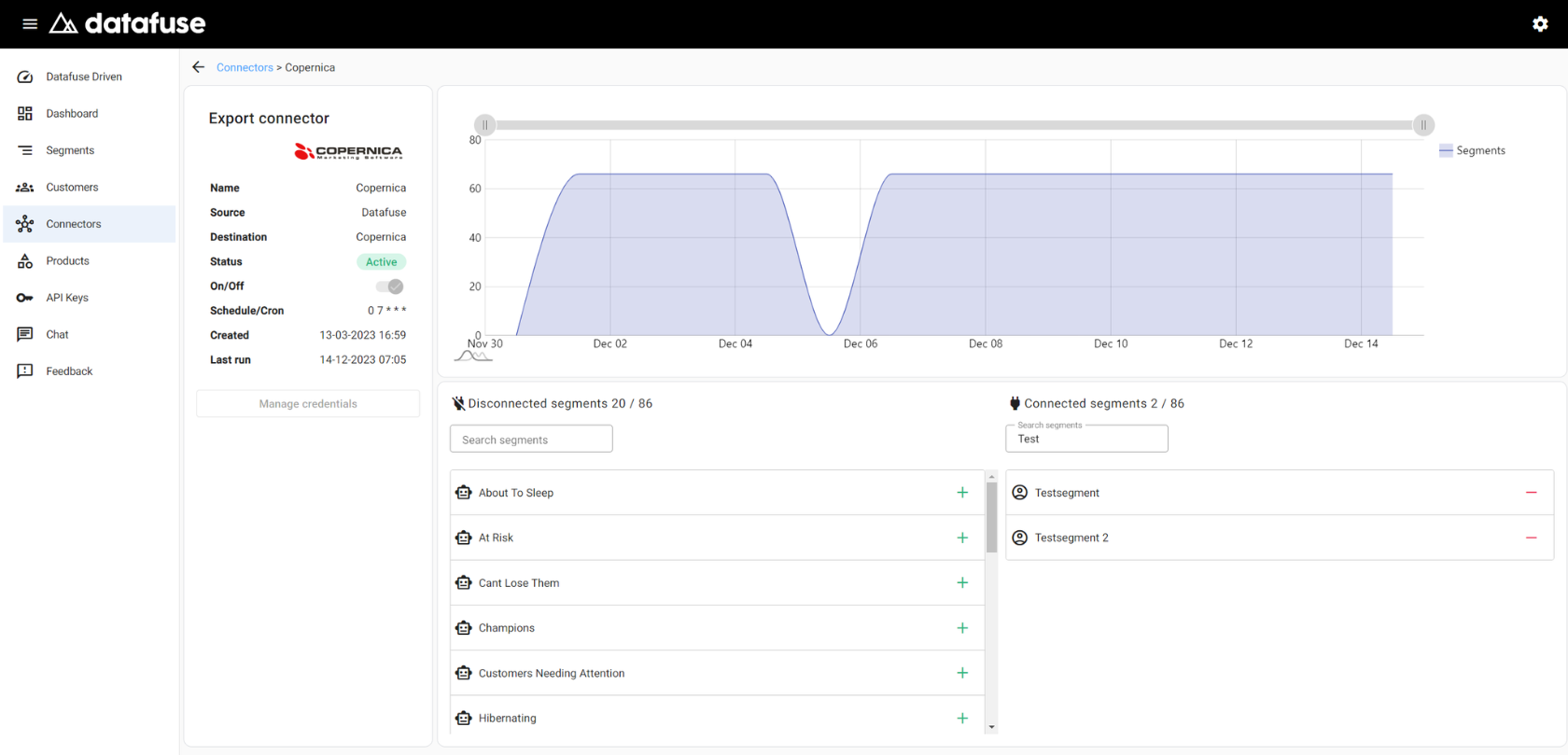Toggle the connector On/Off switch
Viewport: 1568px width, 755px height.
(x=390, y=287)
